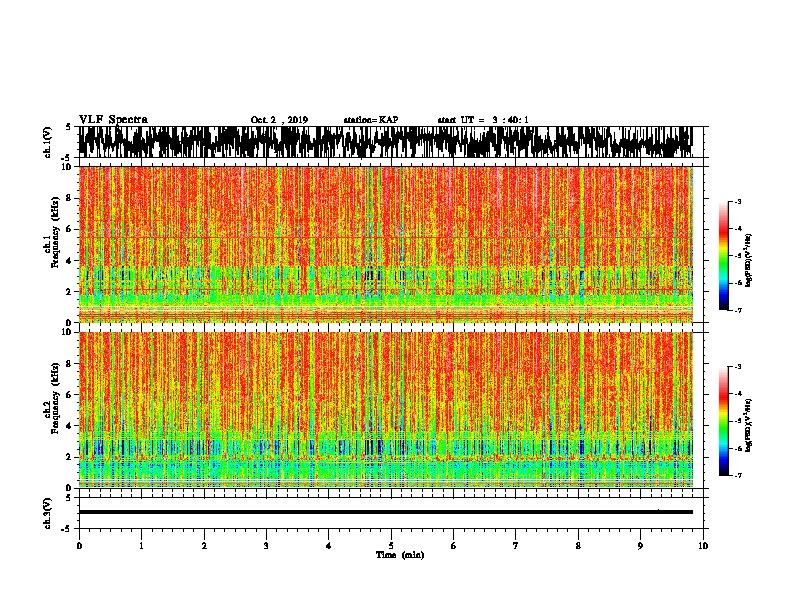The image size is (792, 612).
Task: Click the time axis tick label "1"
Action: click(x=141, y=546)
